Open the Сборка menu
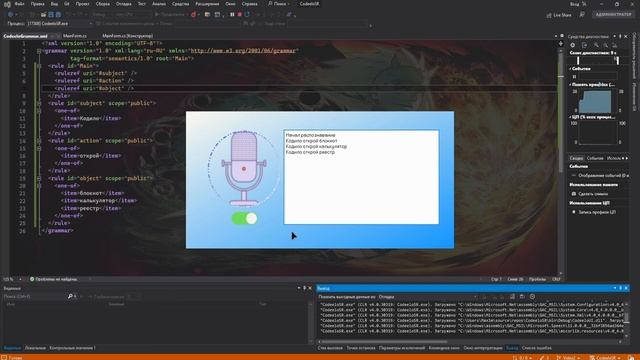Image resolution: width=640 pixels, height=360 pixels. point(102,4)
